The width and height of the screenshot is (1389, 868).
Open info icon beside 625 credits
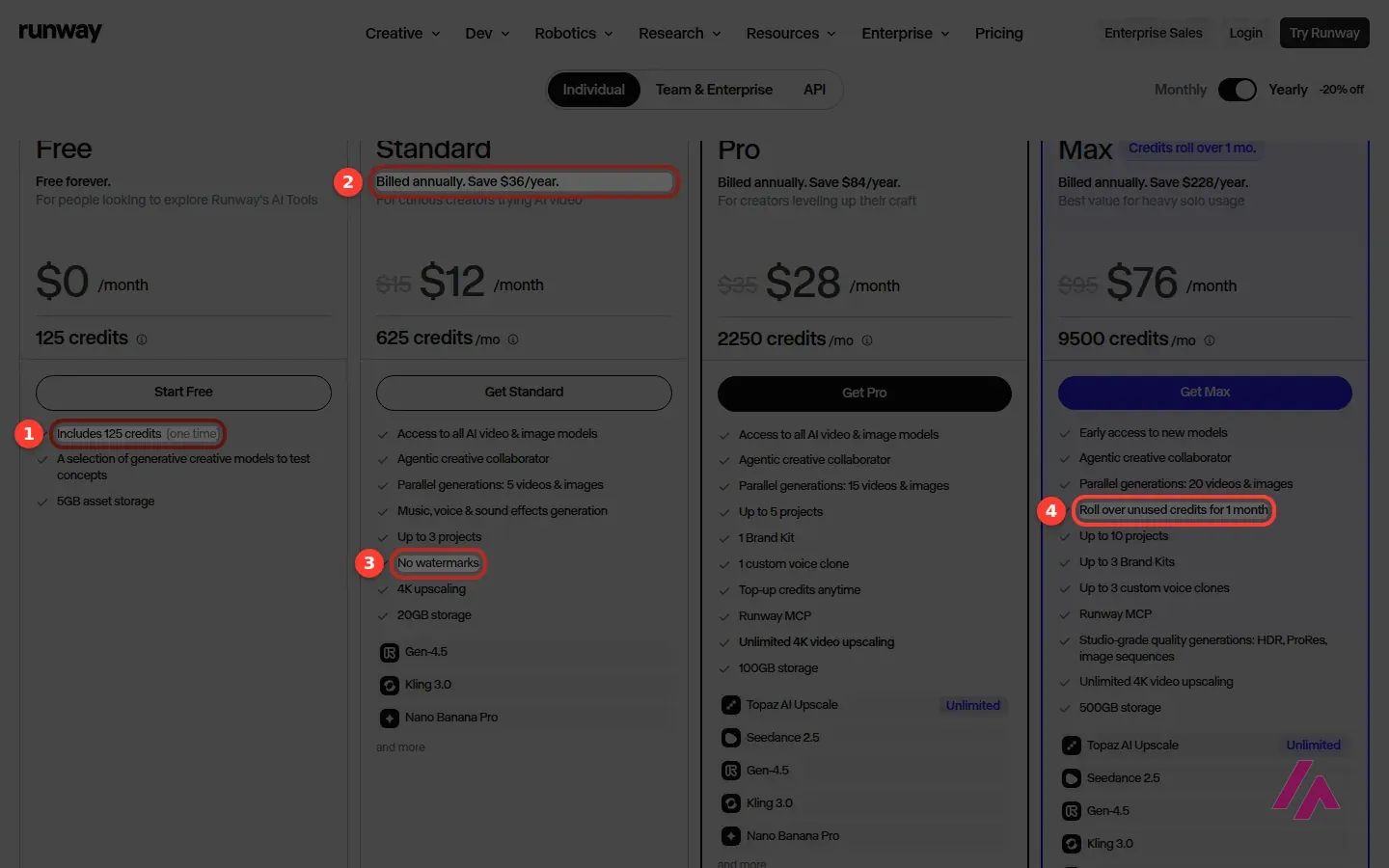[x=513, y=339]
